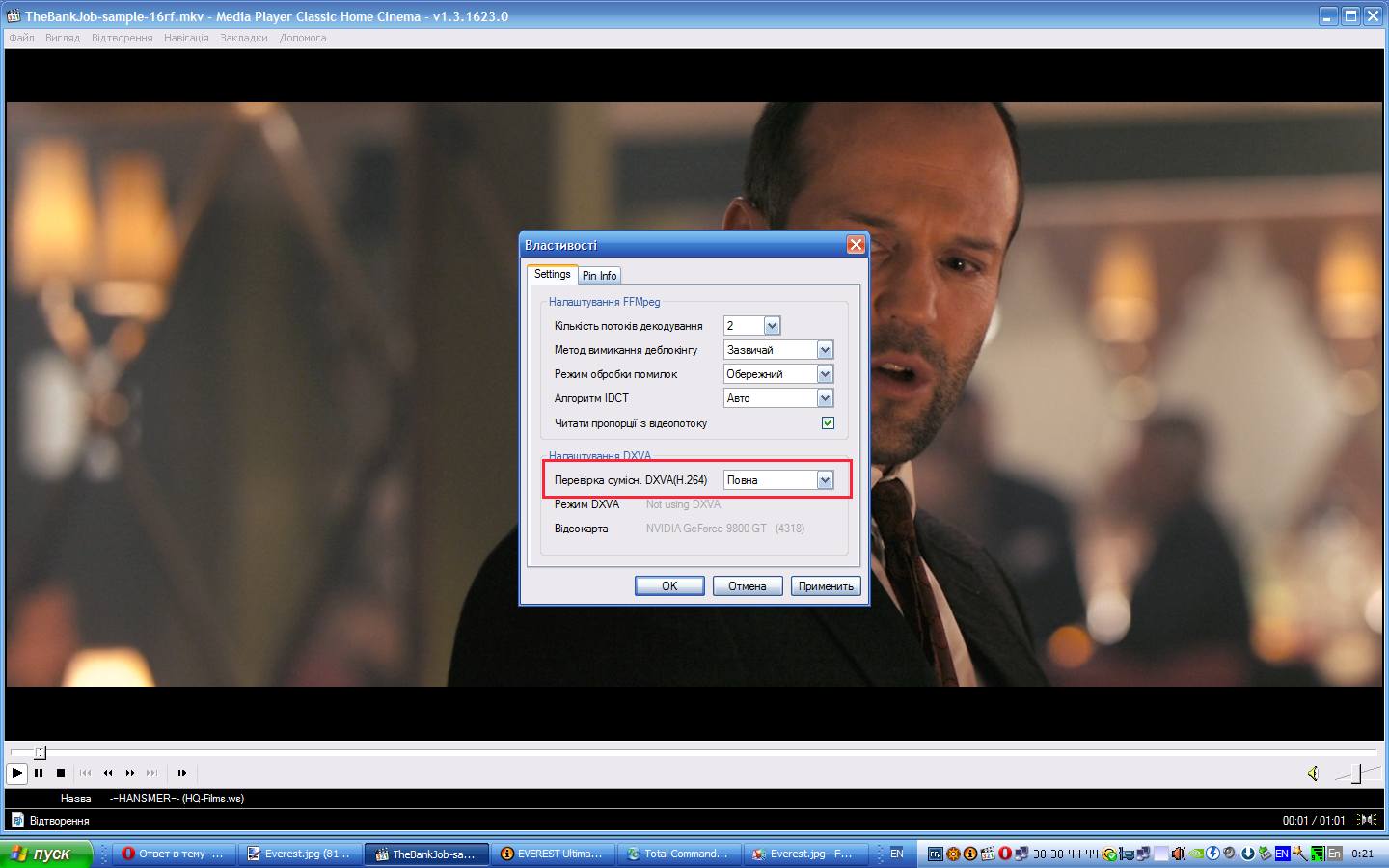
Task: Click the Opera tray icon
Action: (x=1005, y=854)
